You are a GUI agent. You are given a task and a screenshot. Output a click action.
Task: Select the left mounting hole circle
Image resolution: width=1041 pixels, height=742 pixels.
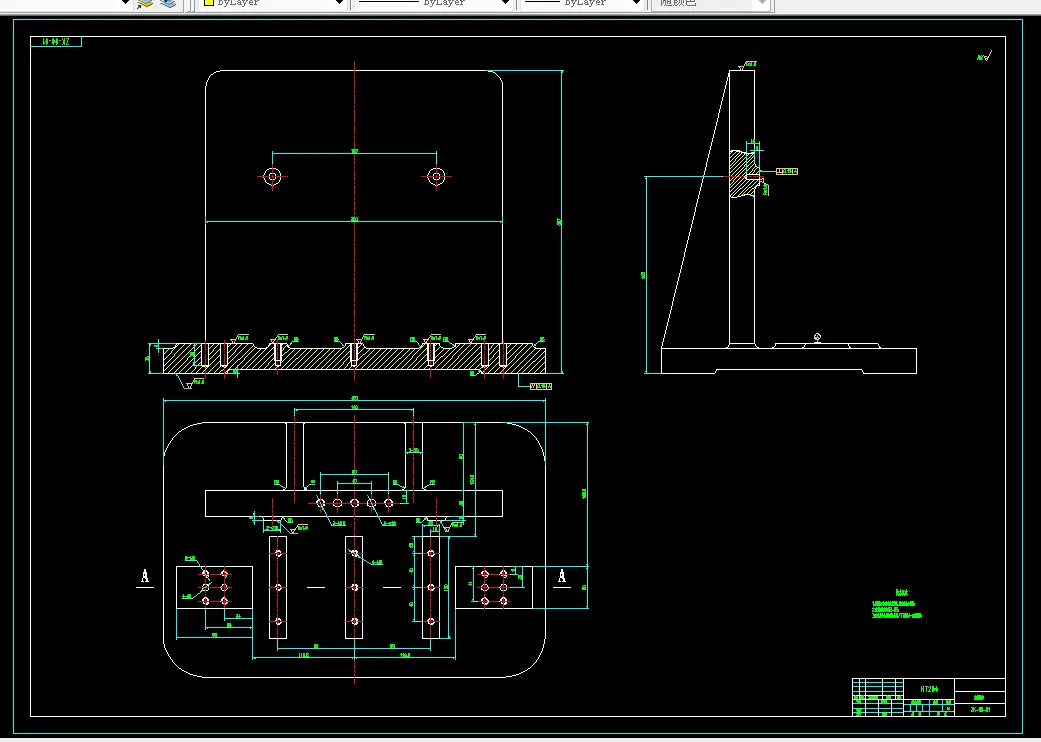tap(272, 177)
